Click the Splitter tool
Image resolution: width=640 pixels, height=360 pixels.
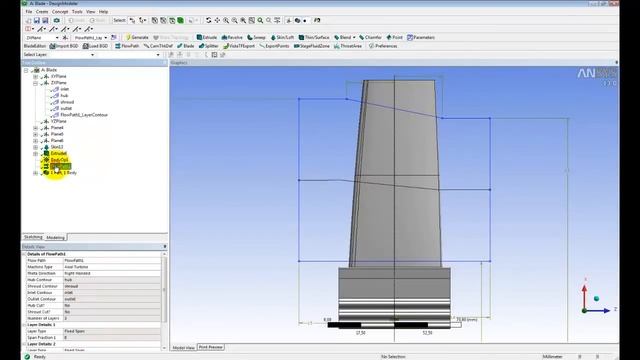tap(209, 46)
